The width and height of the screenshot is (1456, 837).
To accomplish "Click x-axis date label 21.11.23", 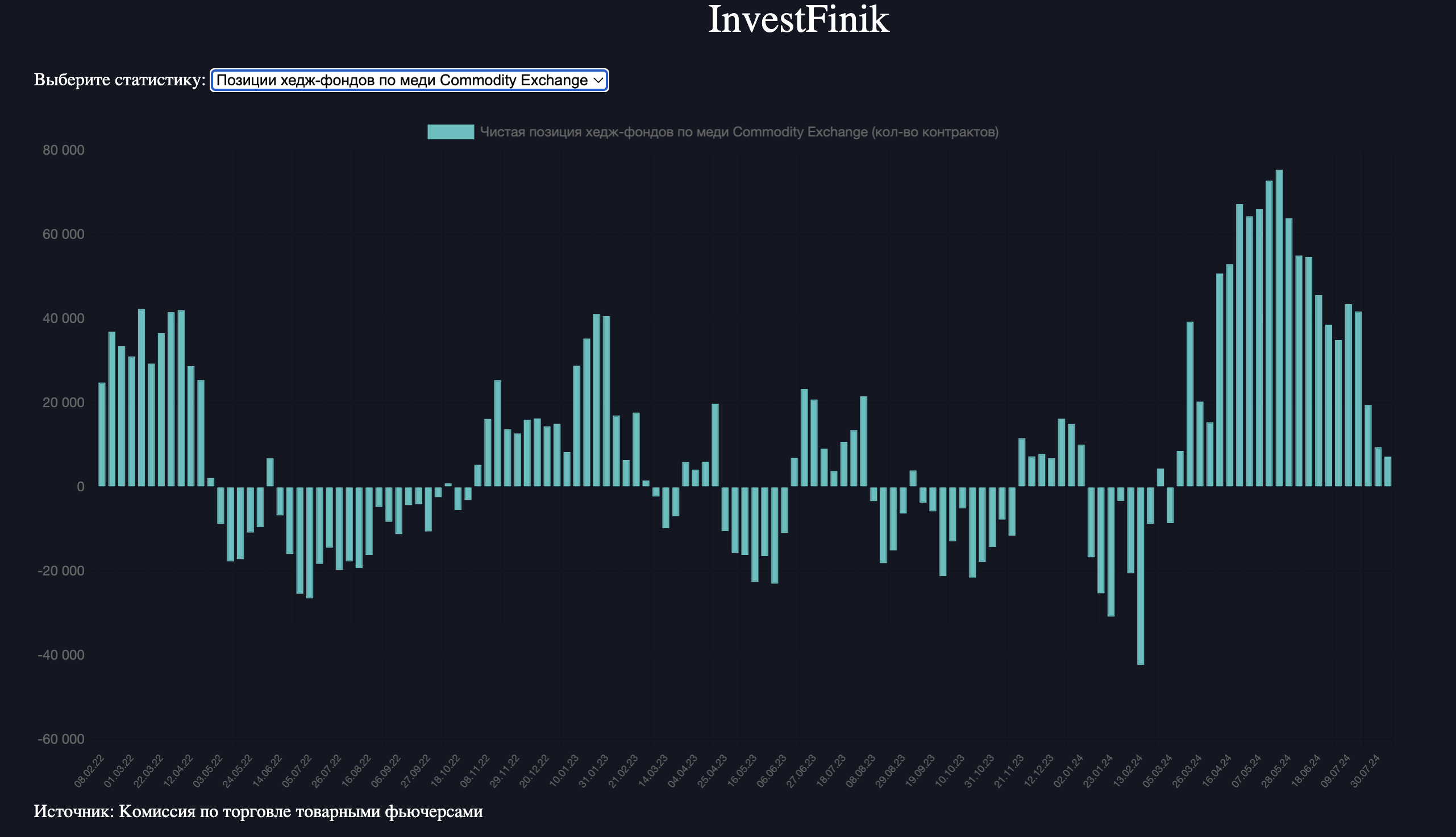I will 1009,771.
